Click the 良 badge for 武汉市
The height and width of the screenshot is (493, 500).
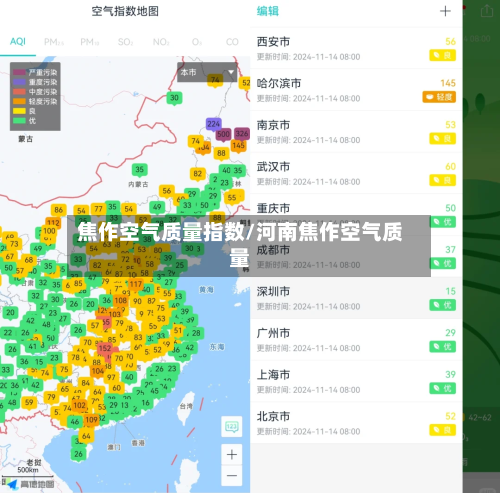point(442,180)
